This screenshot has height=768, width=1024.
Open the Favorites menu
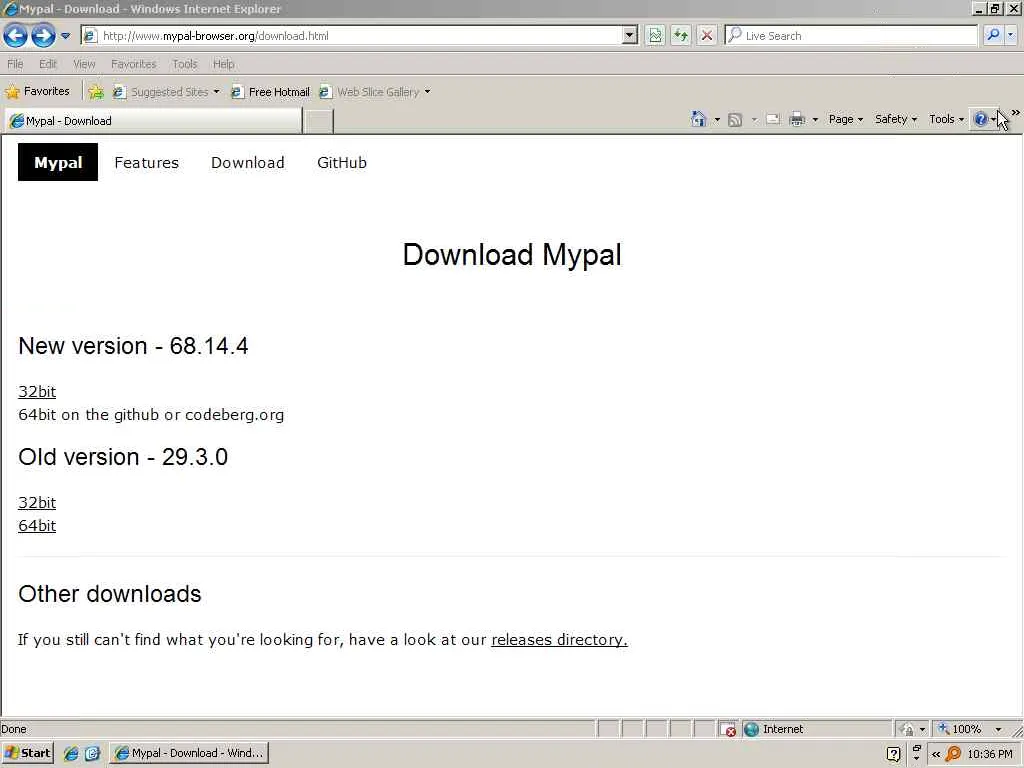(133, 64)
